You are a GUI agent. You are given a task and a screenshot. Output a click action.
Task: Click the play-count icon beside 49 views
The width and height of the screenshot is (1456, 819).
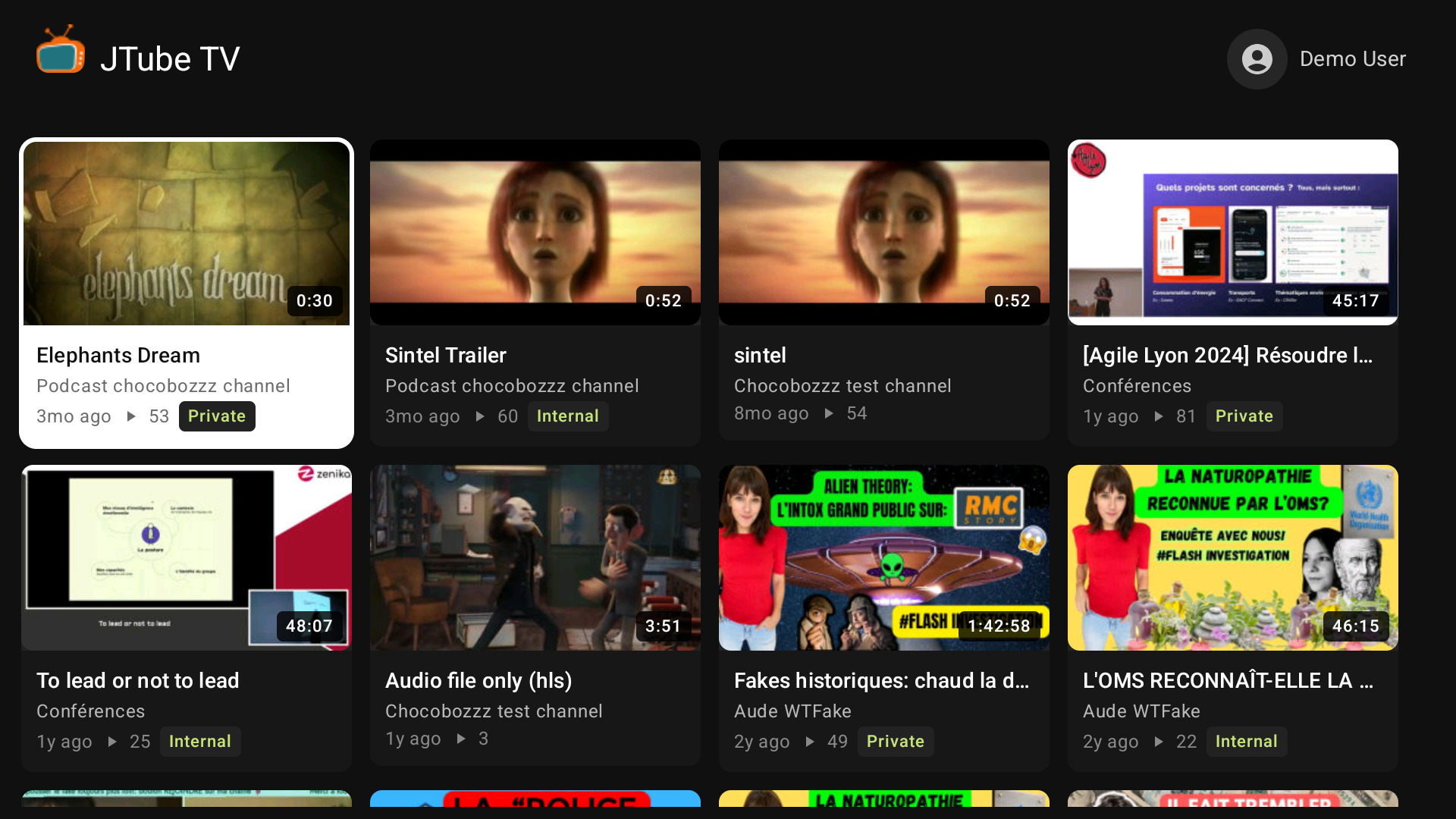(810, 742)
